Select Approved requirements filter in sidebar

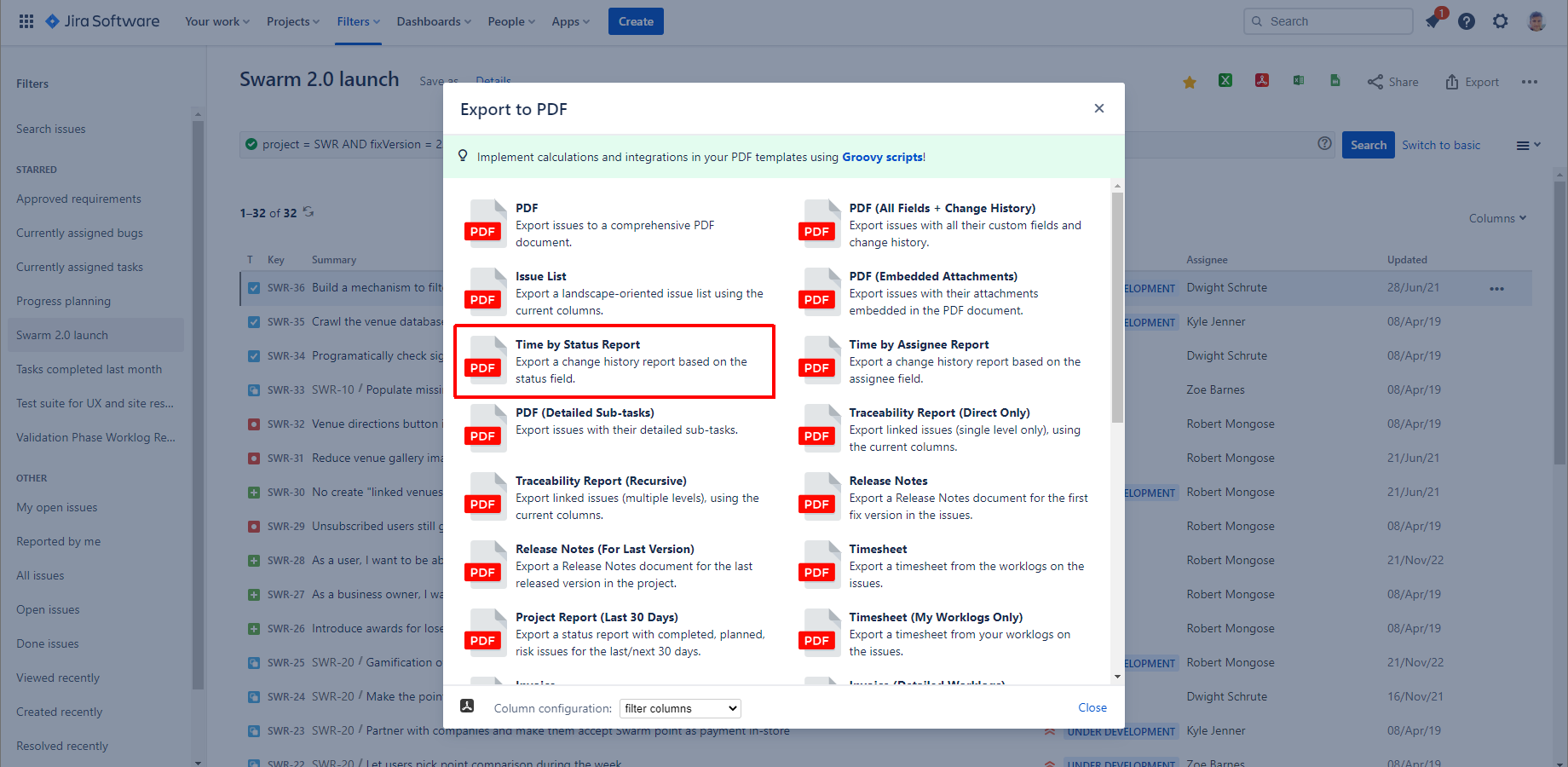pos(78,199)
